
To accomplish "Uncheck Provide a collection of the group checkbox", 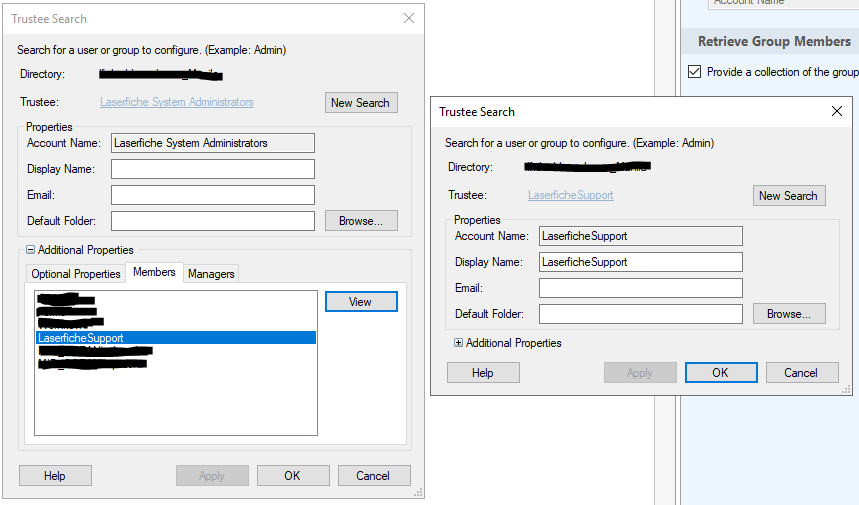I will 694,72.
